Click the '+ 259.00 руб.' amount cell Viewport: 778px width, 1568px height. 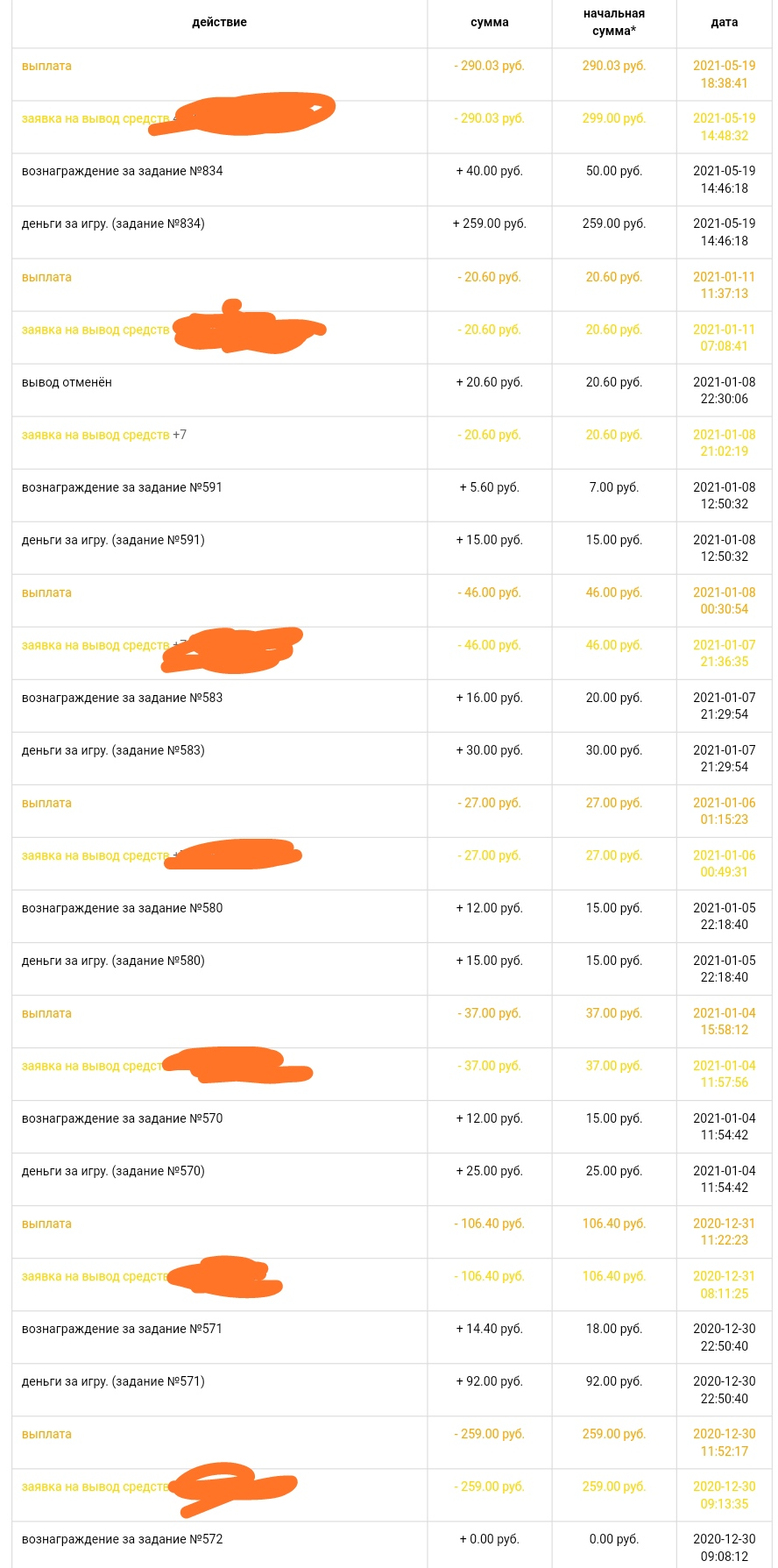coord(490,223)
